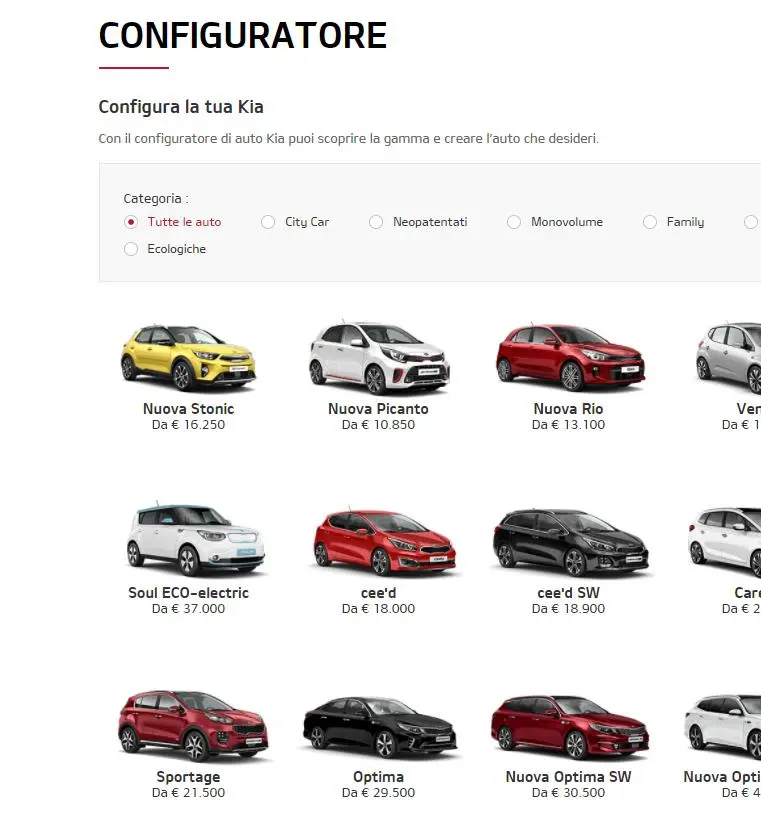Open the Sportage model name link

point(188,777)
